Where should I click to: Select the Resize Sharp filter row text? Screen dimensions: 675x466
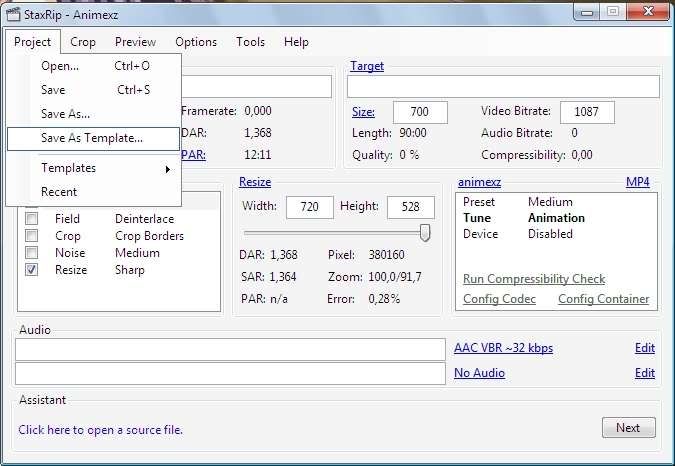99,270
